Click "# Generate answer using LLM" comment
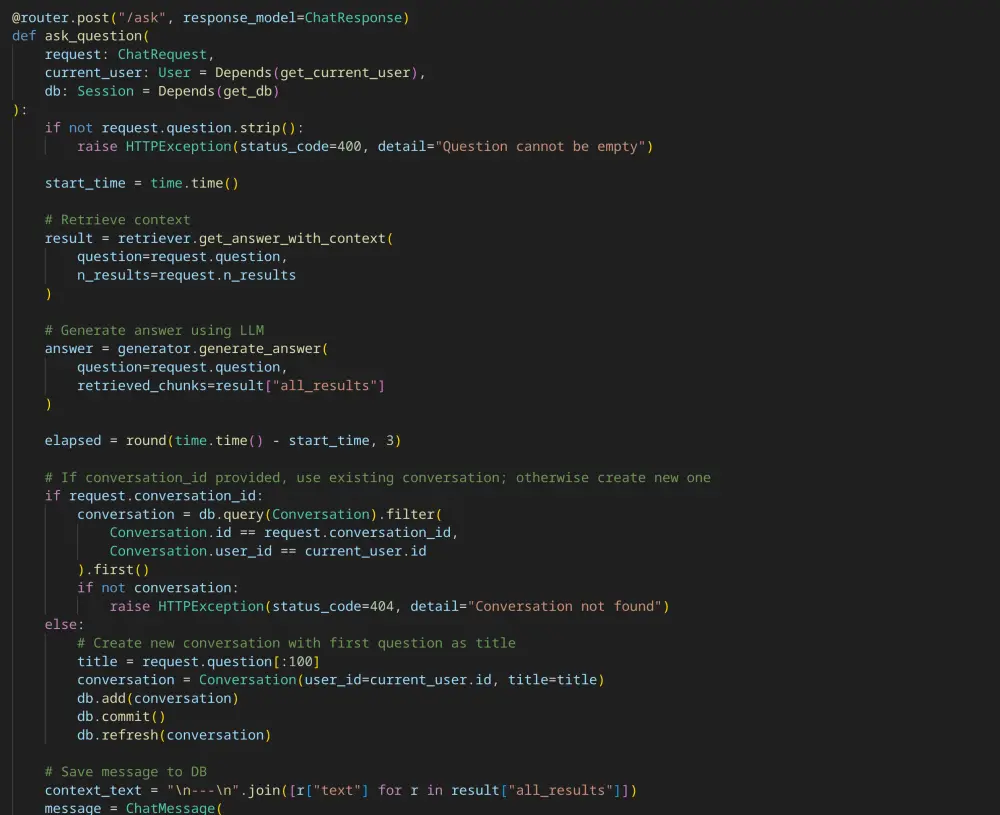This screenshot has width=1000, height=815. (154, 330)
